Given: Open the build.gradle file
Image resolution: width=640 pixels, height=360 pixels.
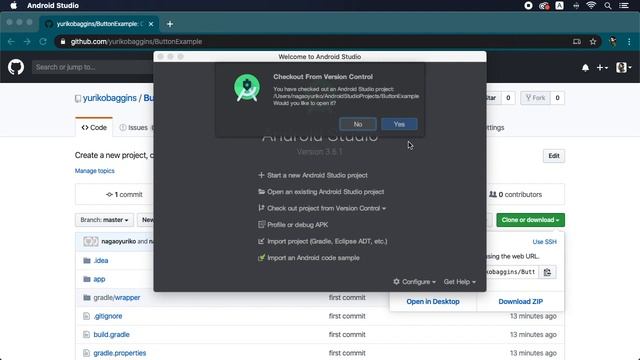Looking at the screenshot, I should point(111,335).
